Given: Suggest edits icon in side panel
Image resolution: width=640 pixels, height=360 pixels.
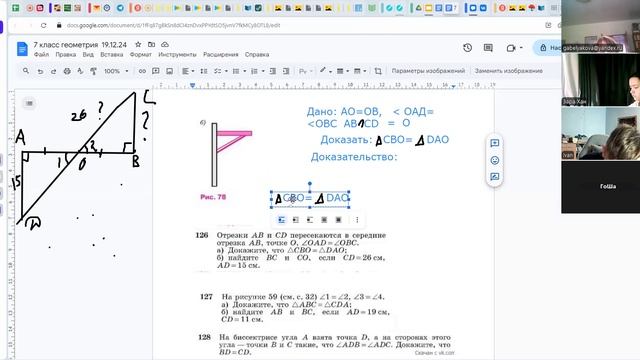Looking at the screenshot, I should 495,177.
